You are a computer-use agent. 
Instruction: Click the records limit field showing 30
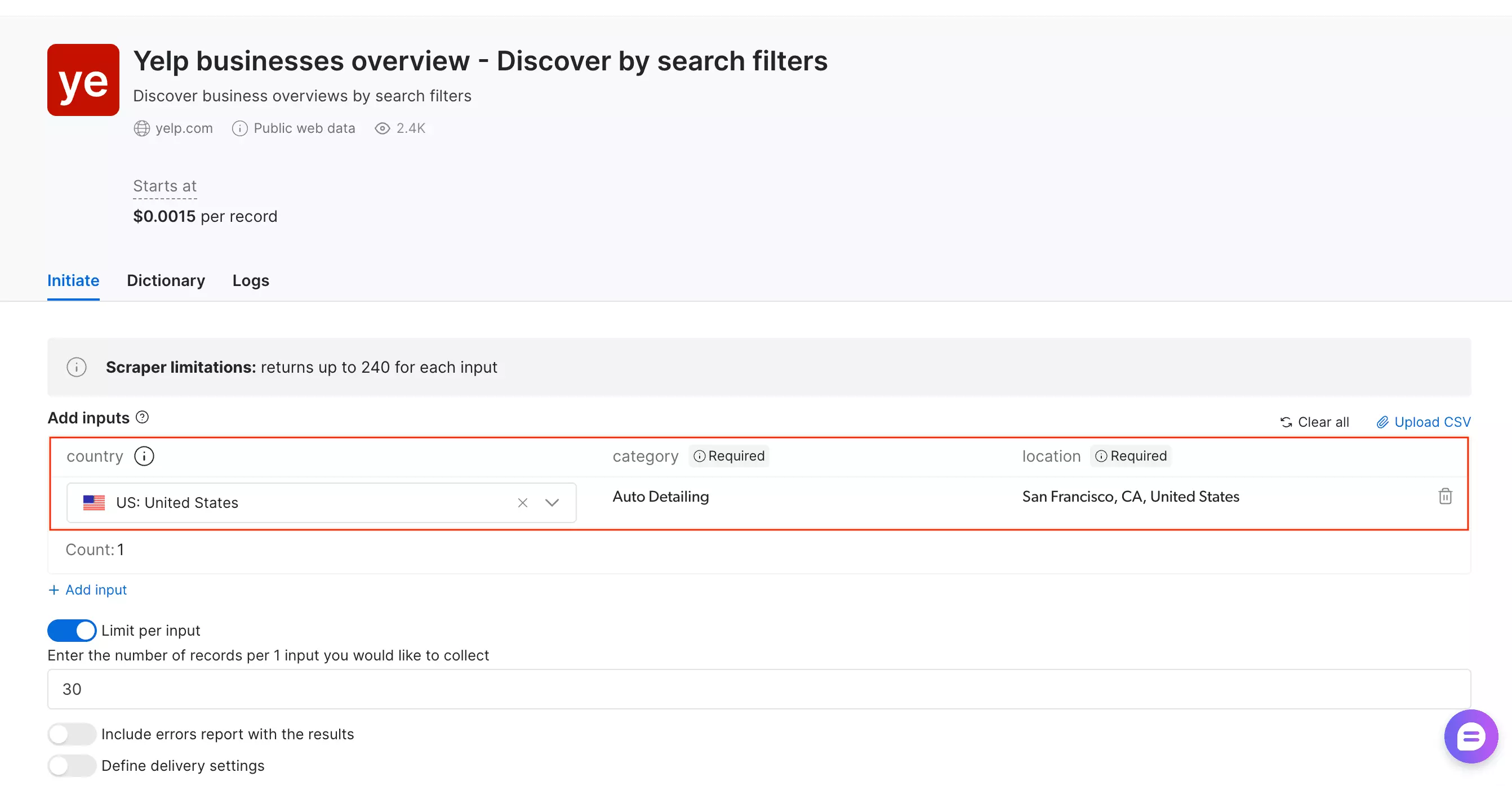759,689
